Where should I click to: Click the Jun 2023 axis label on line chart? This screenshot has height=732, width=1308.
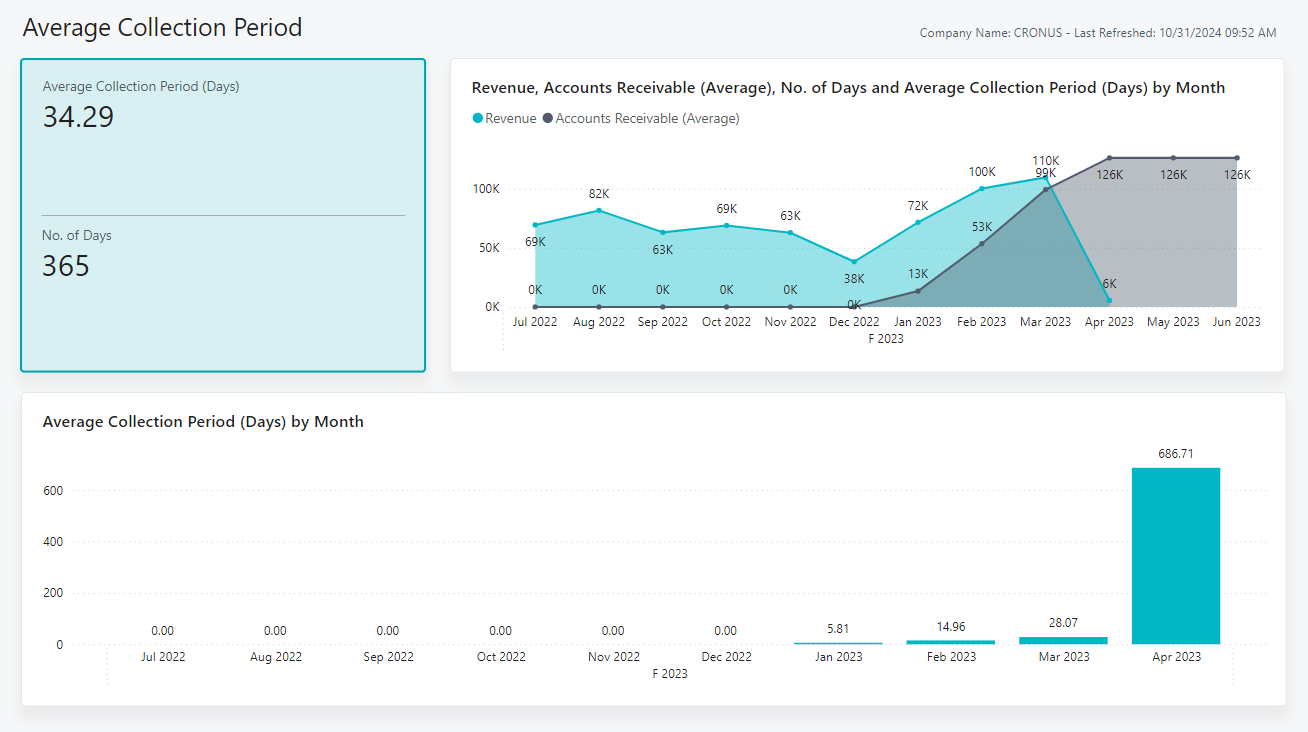[x=1237, y=322]
